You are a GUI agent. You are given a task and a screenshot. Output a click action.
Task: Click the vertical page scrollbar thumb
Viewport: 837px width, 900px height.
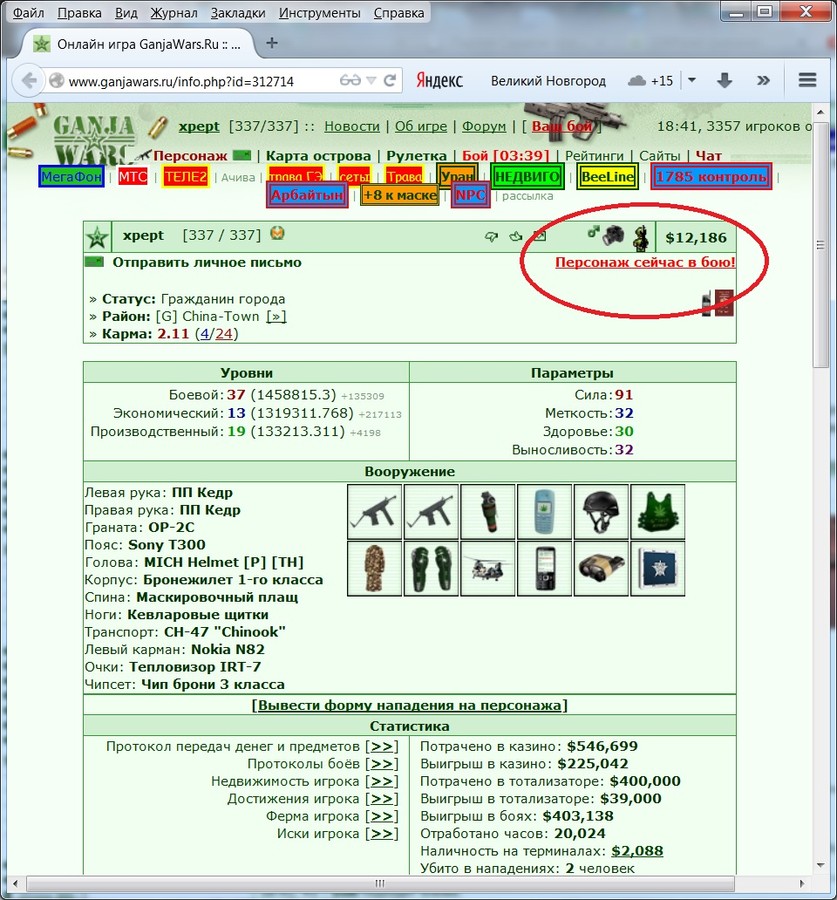pyautogui.click(x=821, y=246)
